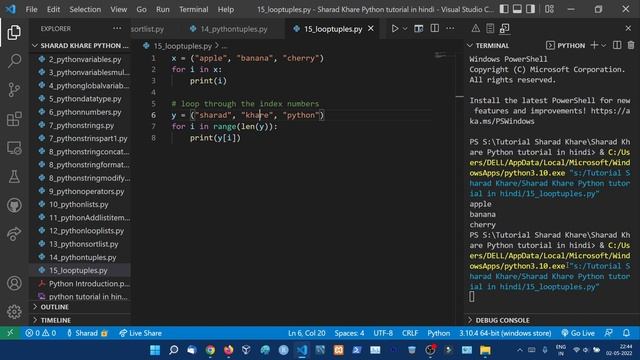640x360 pixels.
Task: Open the Run menu
Action: [162, 9]
